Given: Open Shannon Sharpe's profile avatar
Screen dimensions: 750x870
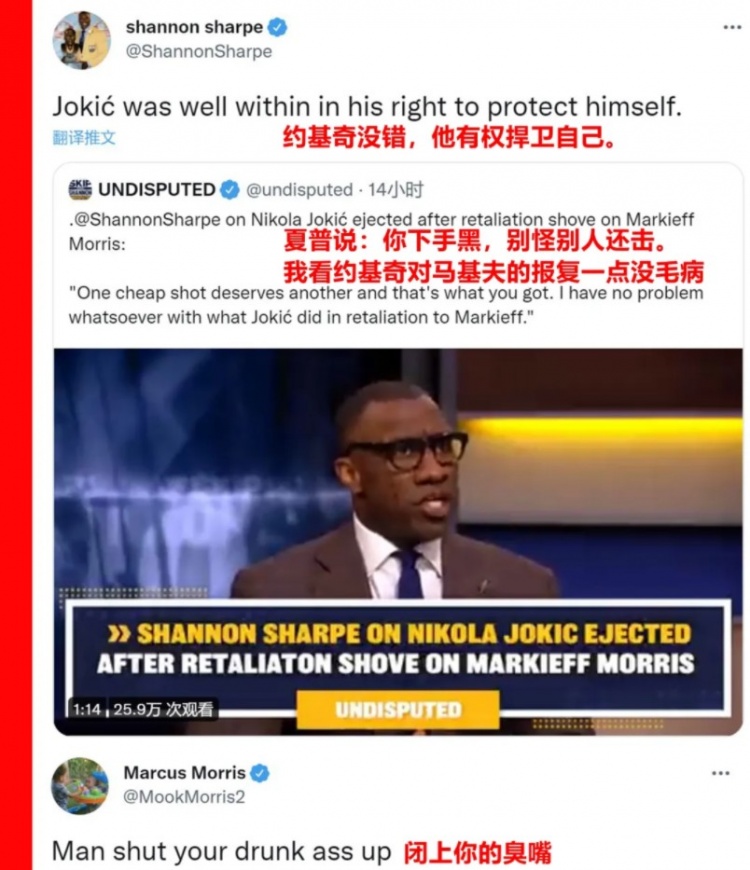Looking at the screenshot, I should pyautogui.click(x=81, y=40).
